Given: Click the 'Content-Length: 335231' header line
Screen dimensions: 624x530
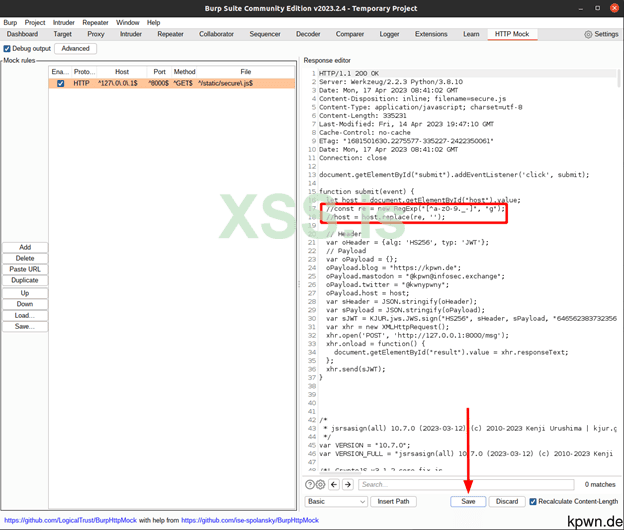Looking at the screenshot, I should point(363,115).
